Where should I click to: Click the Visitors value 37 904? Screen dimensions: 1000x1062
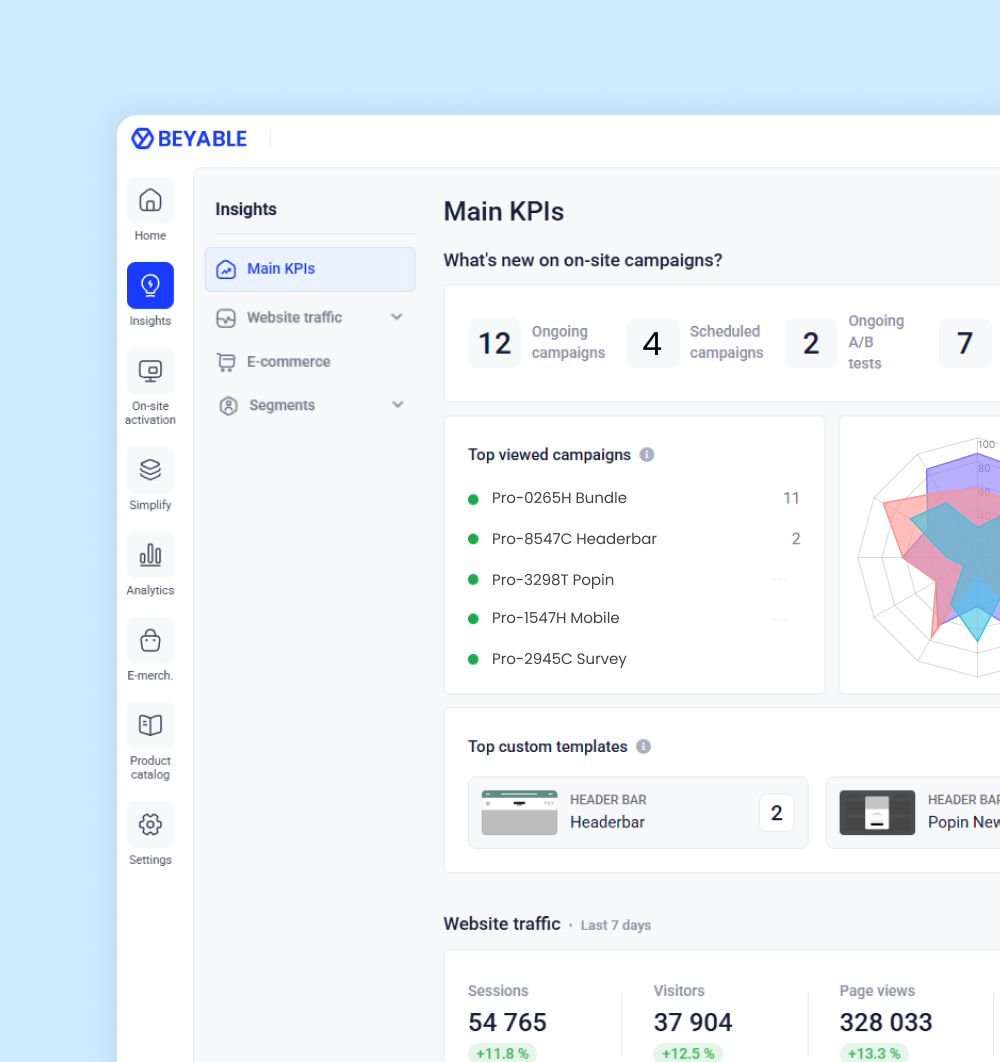692,1022
